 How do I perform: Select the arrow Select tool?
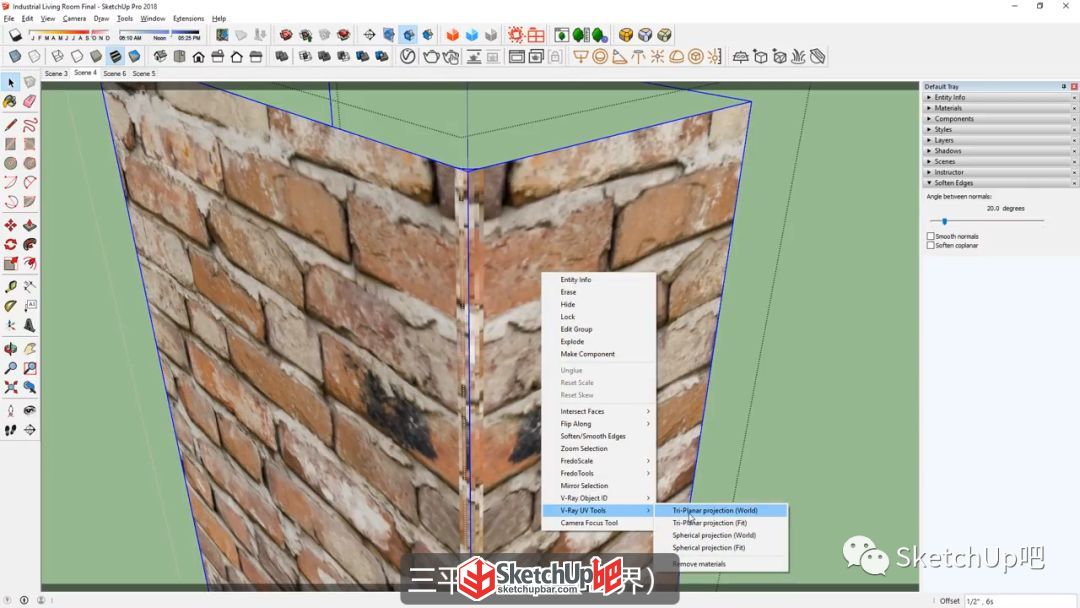[x=10, y=83]
